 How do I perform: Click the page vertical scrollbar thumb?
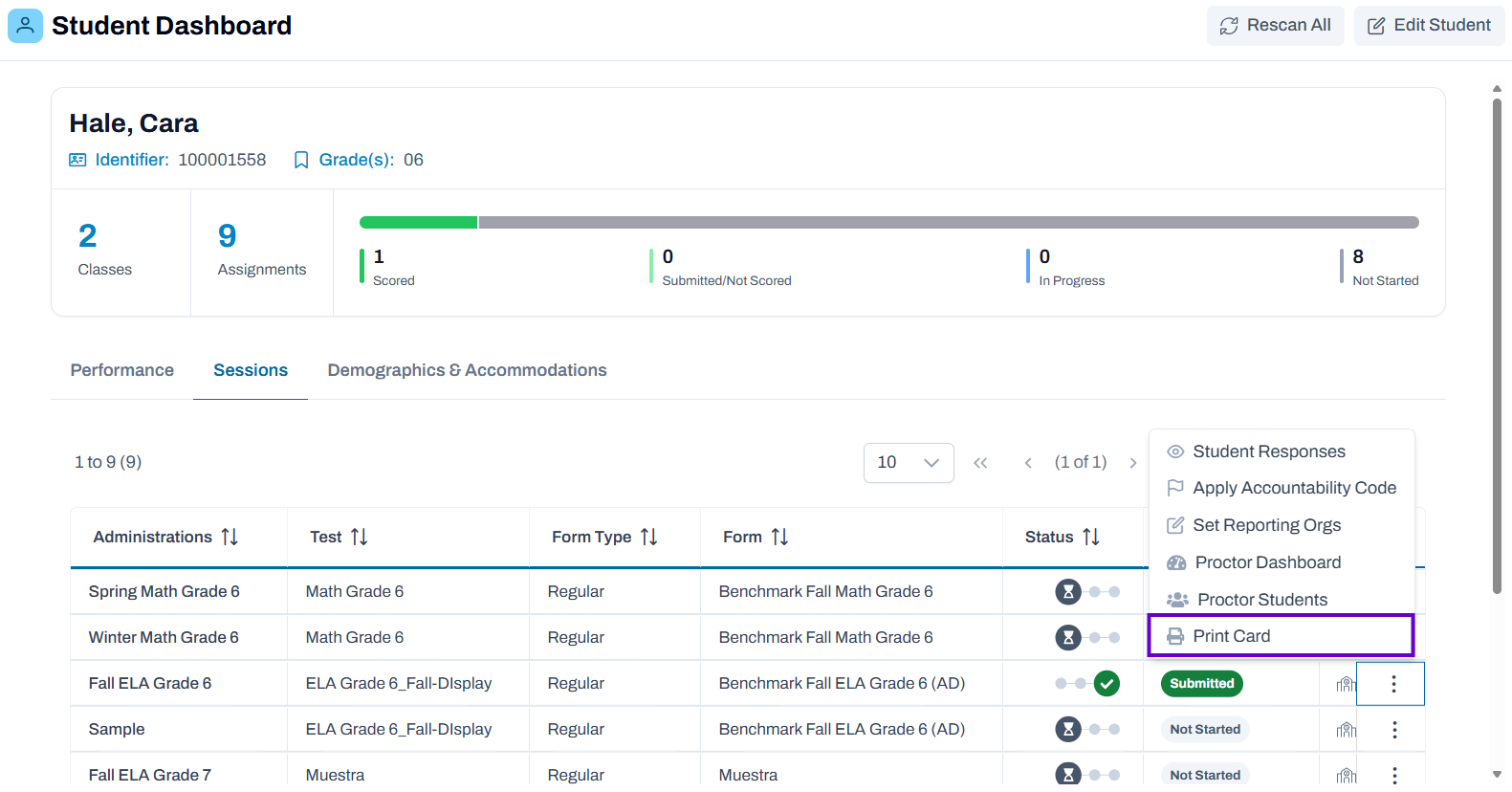click(x=1497, y=344)
